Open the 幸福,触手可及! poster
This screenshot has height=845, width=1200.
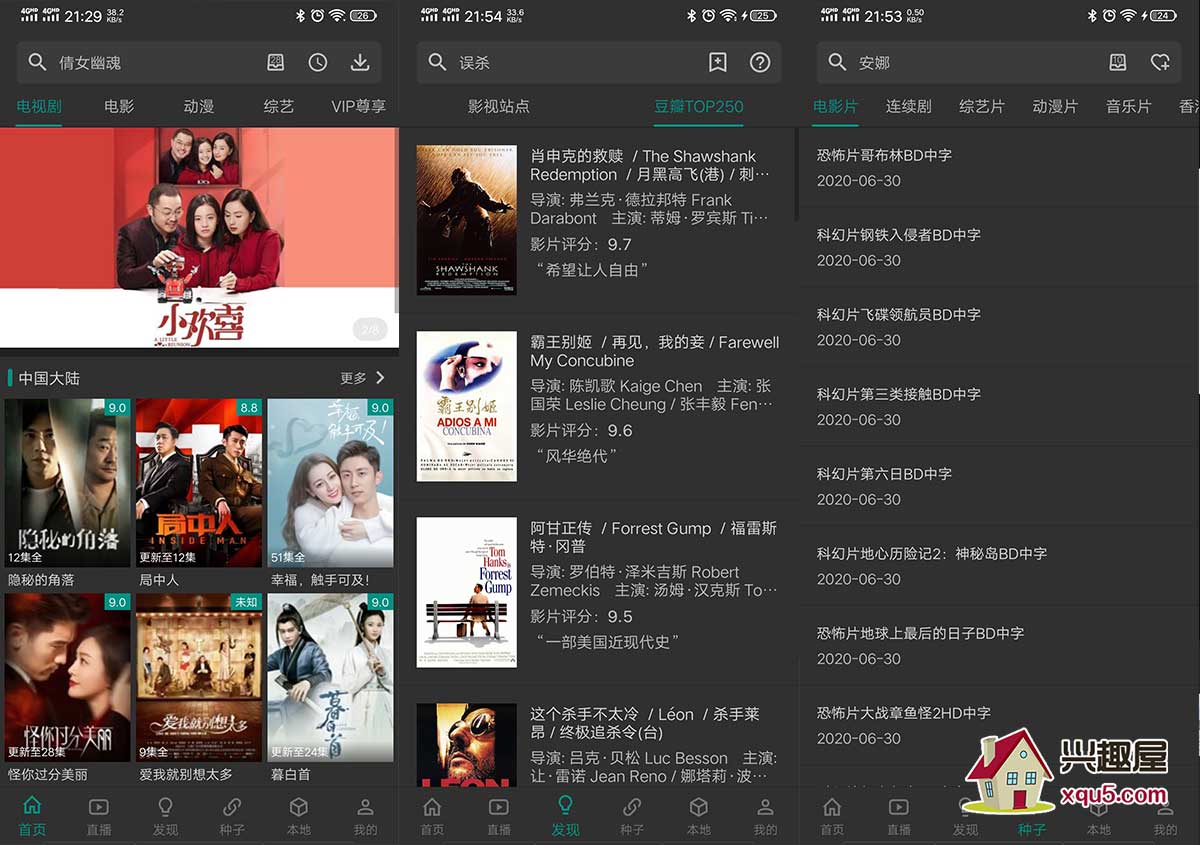pos(330,483)
